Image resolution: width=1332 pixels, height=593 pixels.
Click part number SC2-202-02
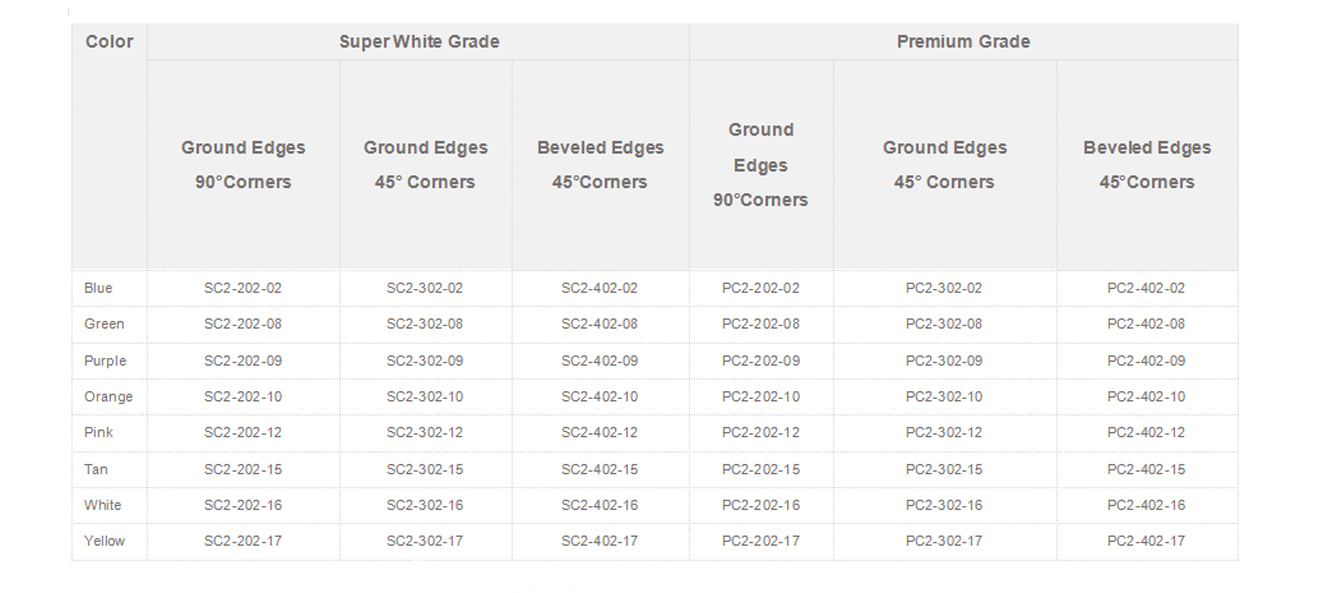point(243,288)
